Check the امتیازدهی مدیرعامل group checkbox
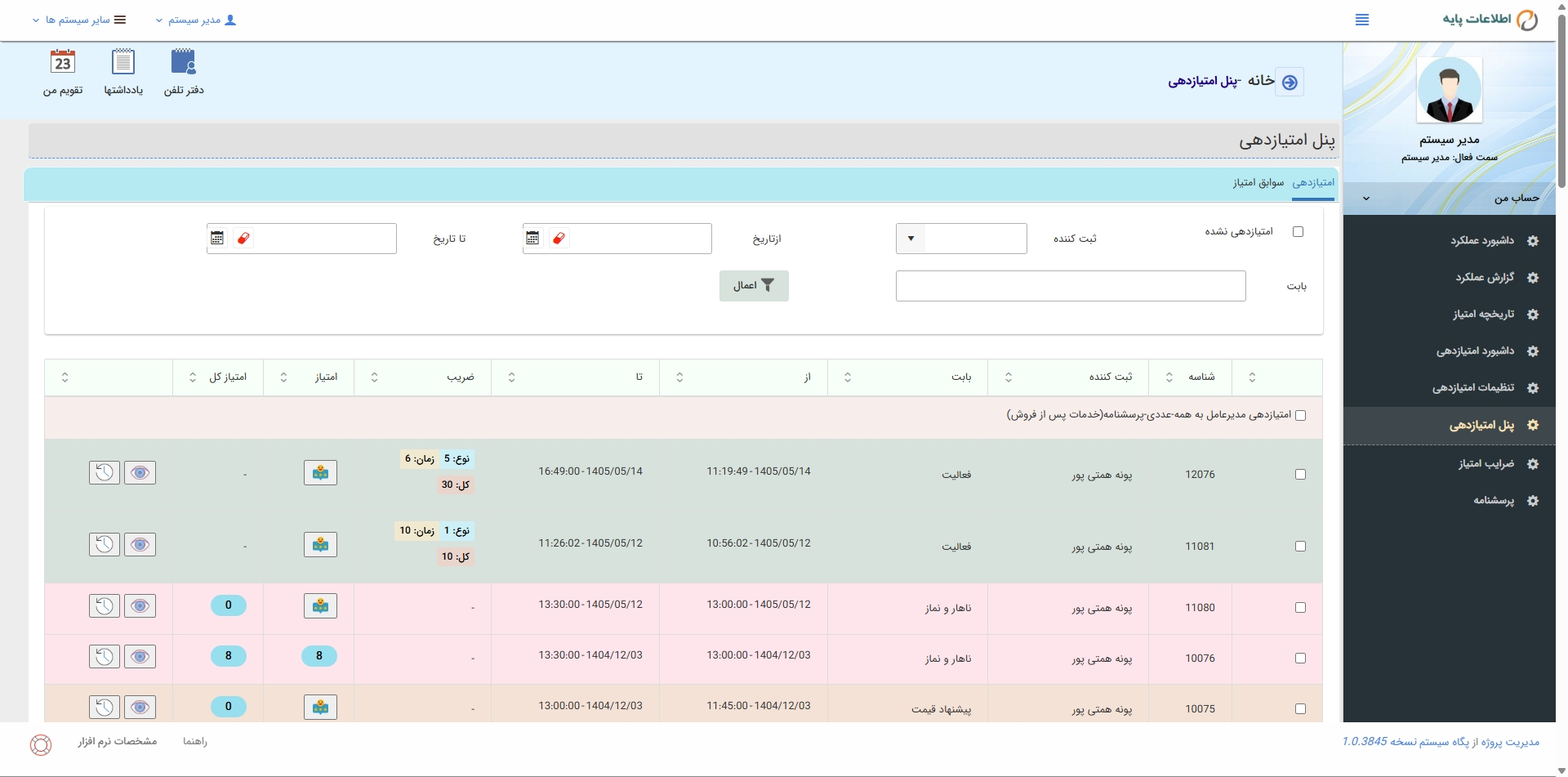Image resolution: width=1568 pixels, height=777 pixels. (x=1300, y=415)
